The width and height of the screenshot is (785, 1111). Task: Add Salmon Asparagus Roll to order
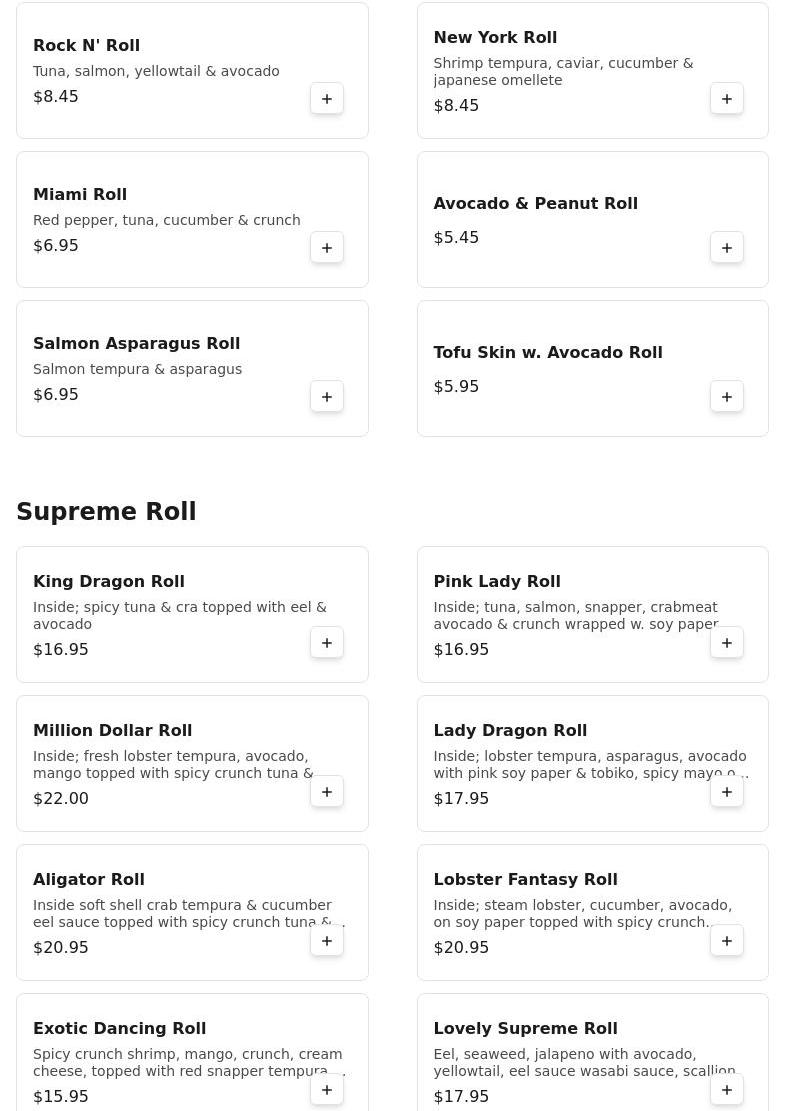tap(327, 397)
